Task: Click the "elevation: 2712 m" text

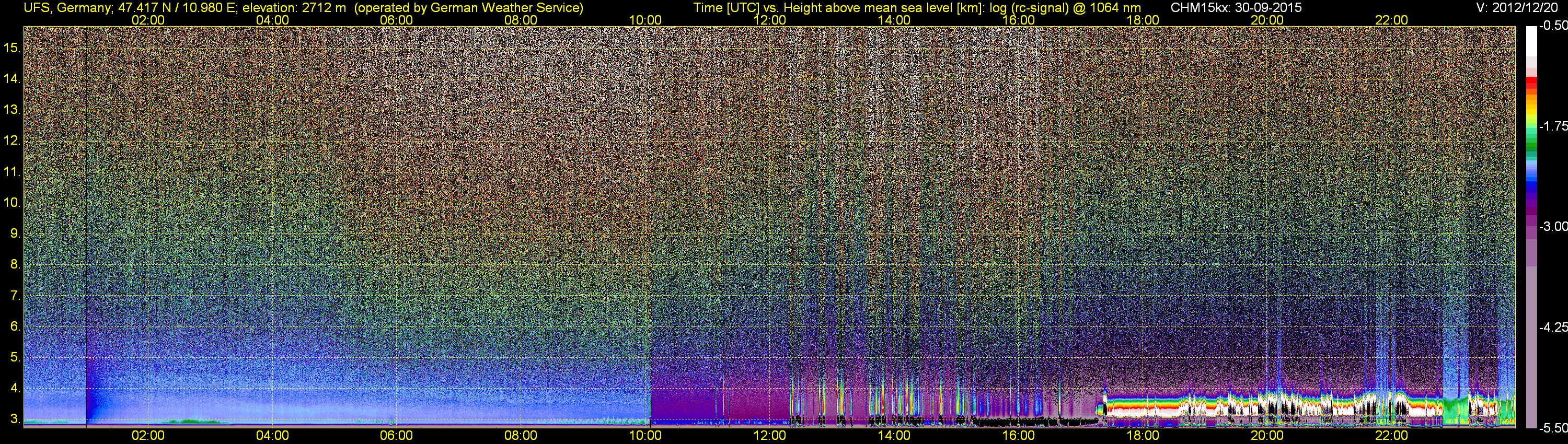Action: [295, 8]
